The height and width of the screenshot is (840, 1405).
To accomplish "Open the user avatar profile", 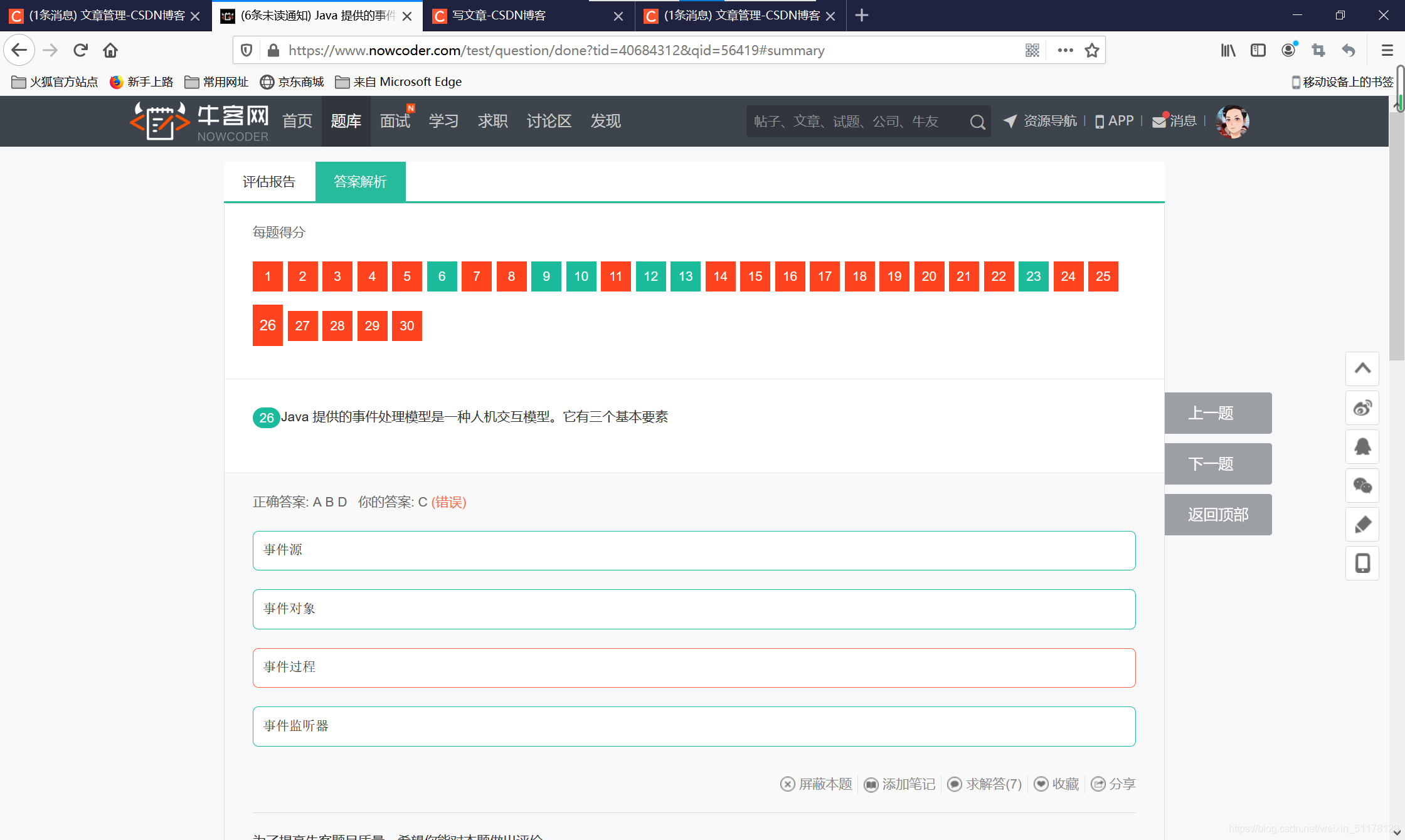I will tap(1232, 121).
